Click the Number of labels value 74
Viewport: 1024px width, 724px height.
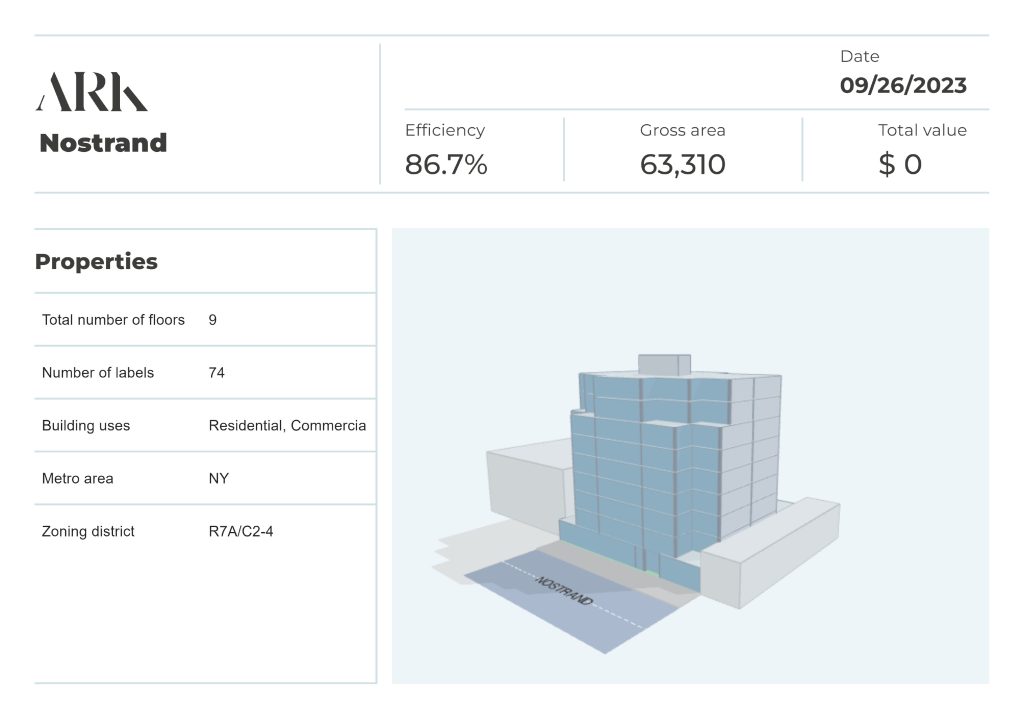click(217, 373)
